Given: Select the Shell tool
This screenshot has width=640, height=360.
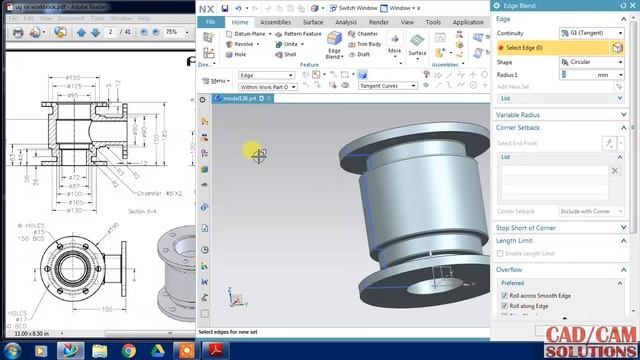Looking at the screenshot, I should click(286, 54).
